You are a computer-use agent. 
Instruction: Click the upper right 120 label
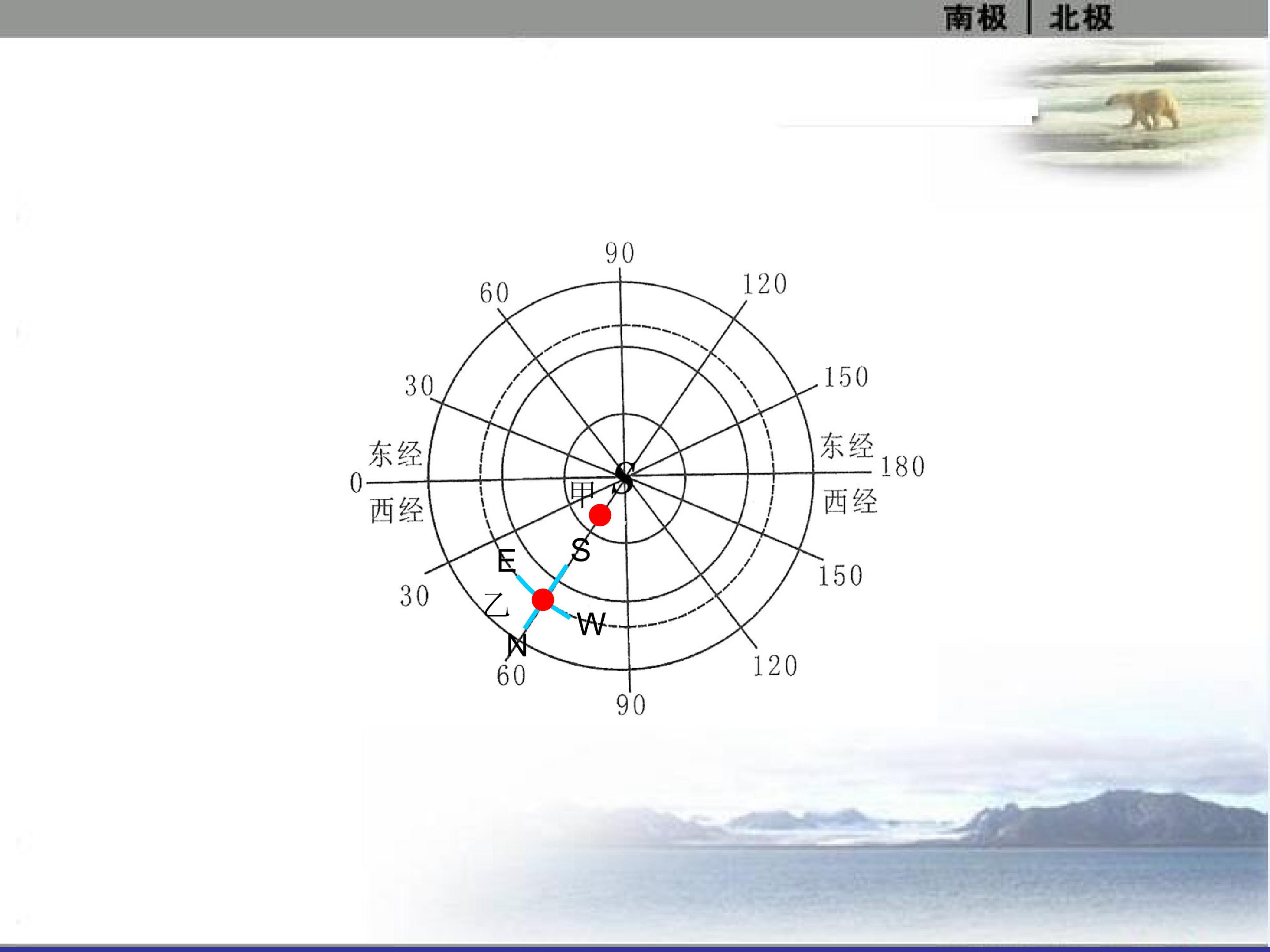[x=765, y=284]
